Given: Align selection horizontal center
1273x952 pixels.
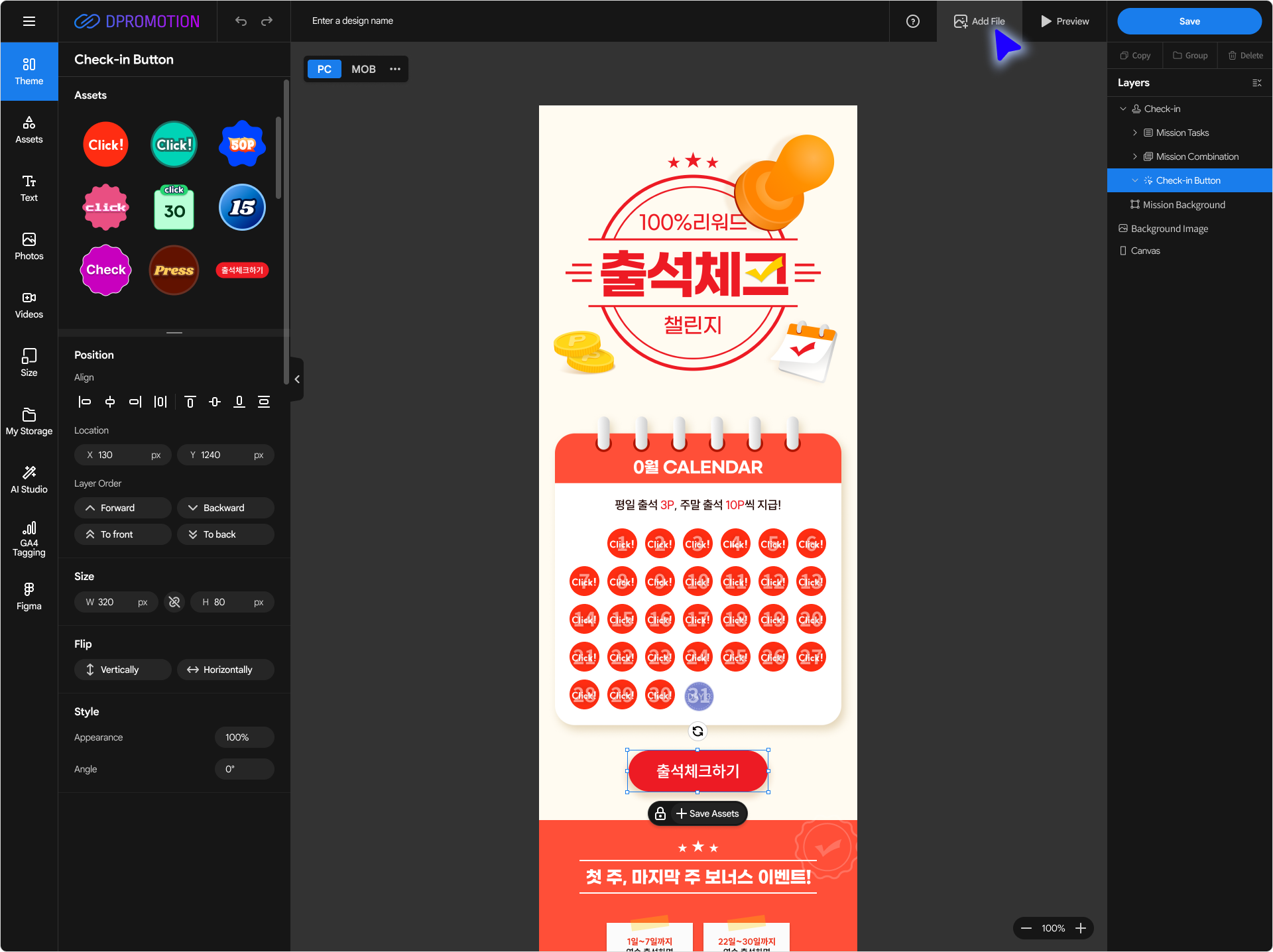Looking at the screenshot, I should [110, 402].
